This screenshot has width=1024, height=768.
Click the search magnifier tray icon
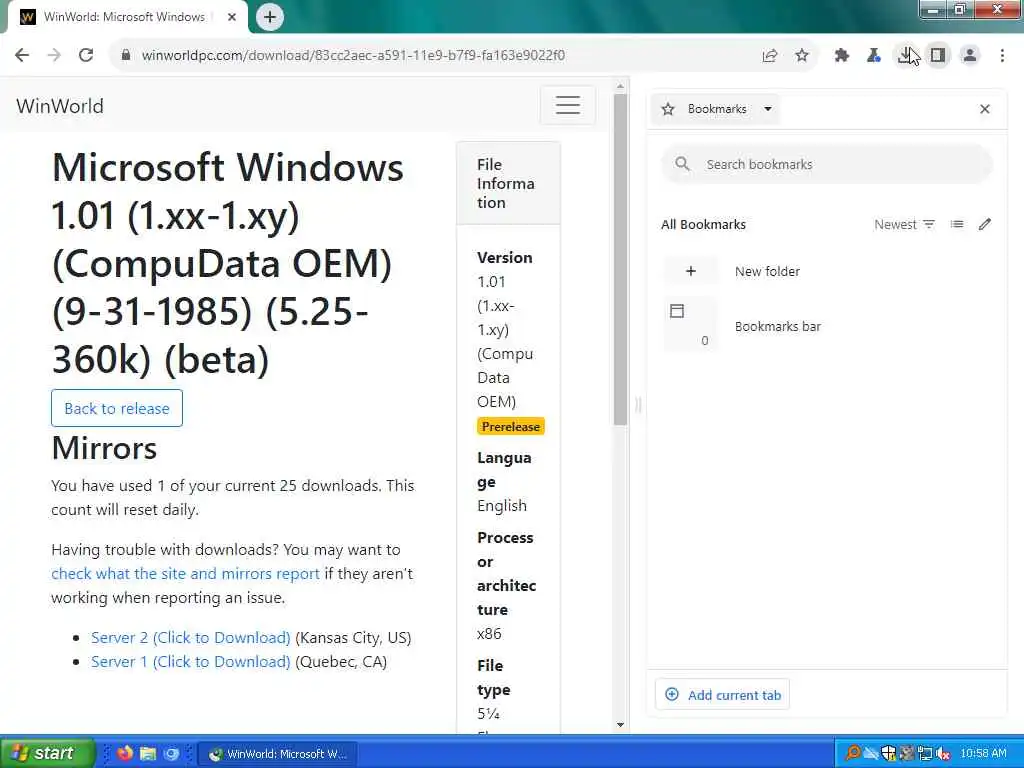point(852,754)
